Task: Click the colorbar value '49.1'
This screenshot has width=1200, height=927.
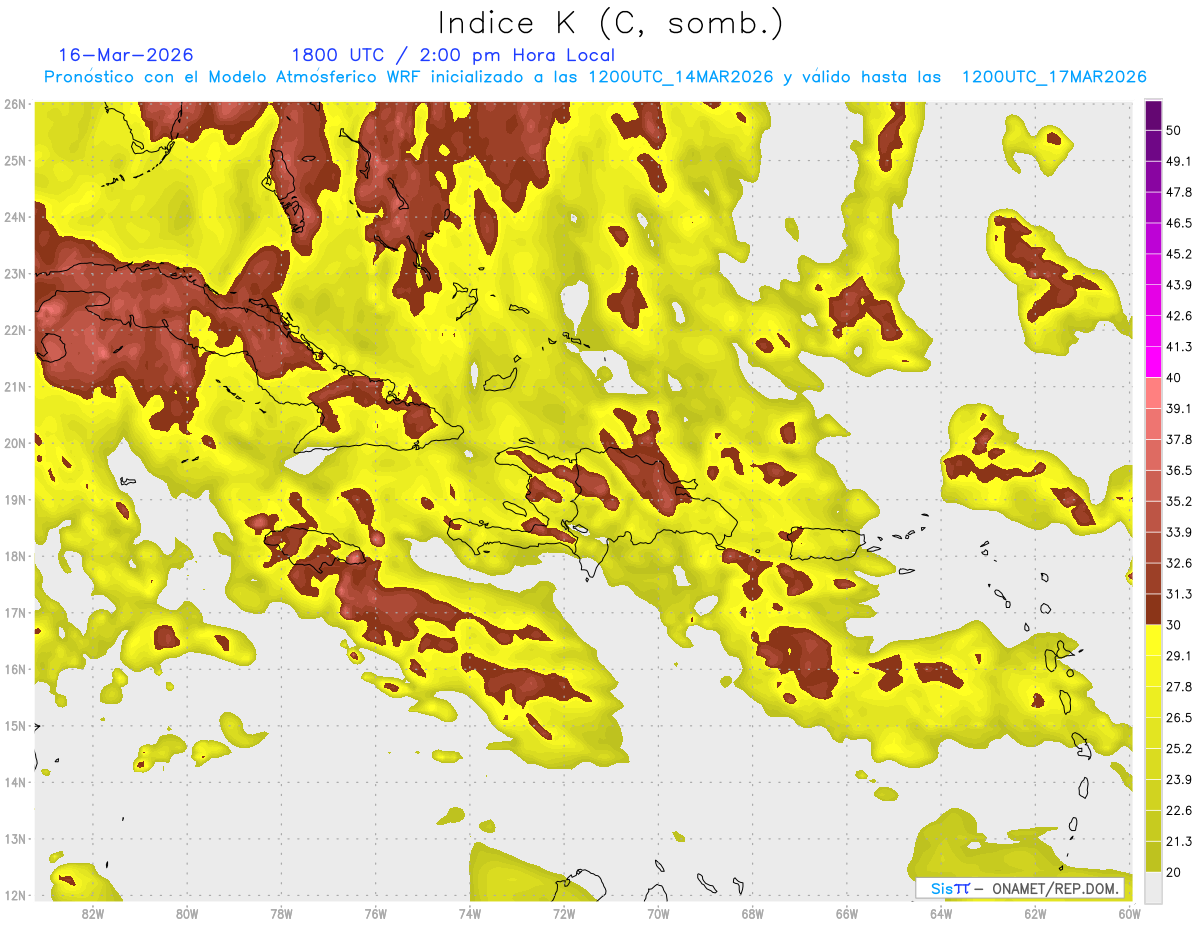Action: click(x=1179, y=161)
